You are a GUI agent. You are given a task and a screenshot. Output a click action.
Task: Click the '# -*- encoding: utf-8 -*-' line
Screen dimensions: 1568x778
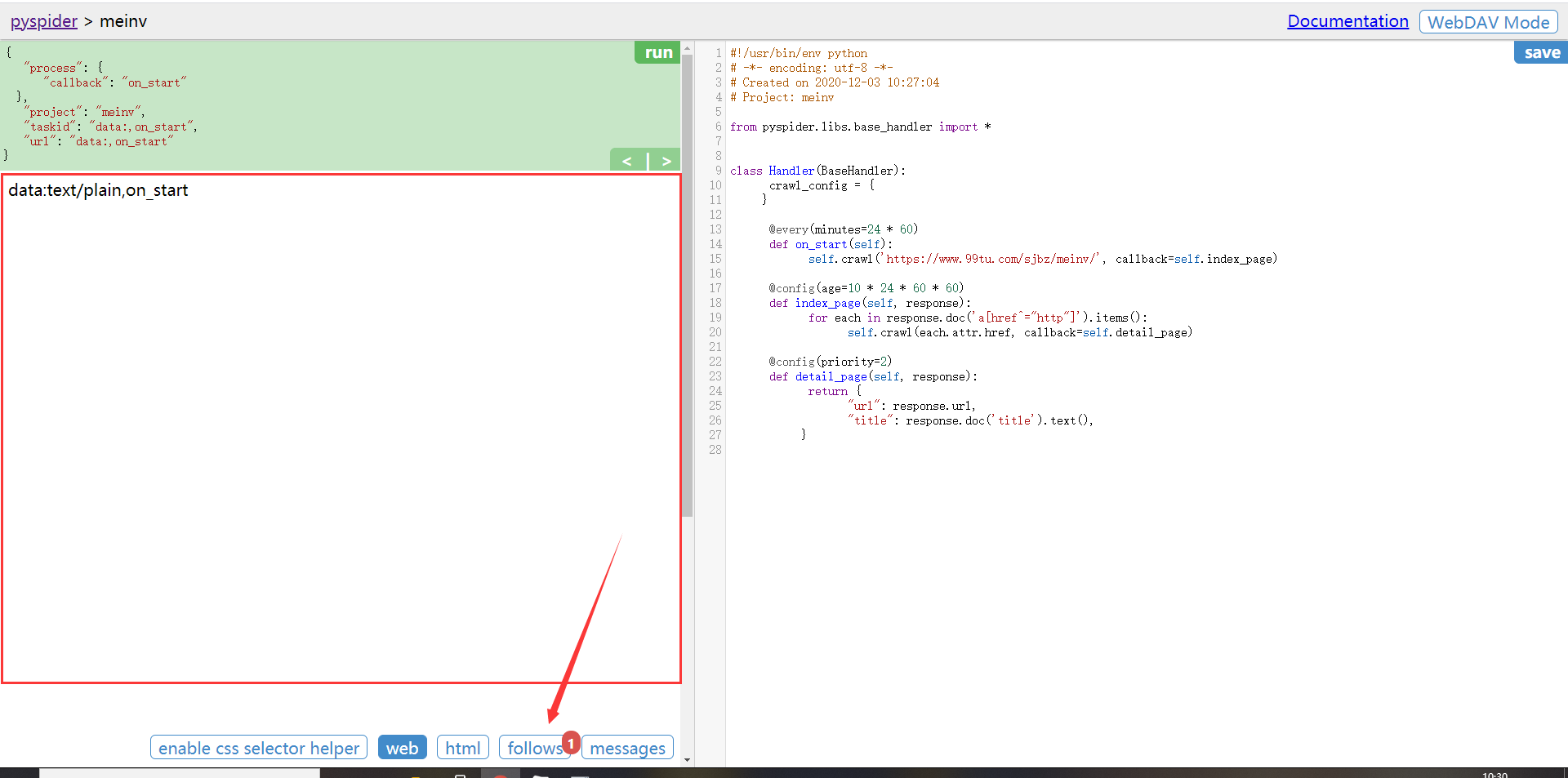click(x=812, y=68)
